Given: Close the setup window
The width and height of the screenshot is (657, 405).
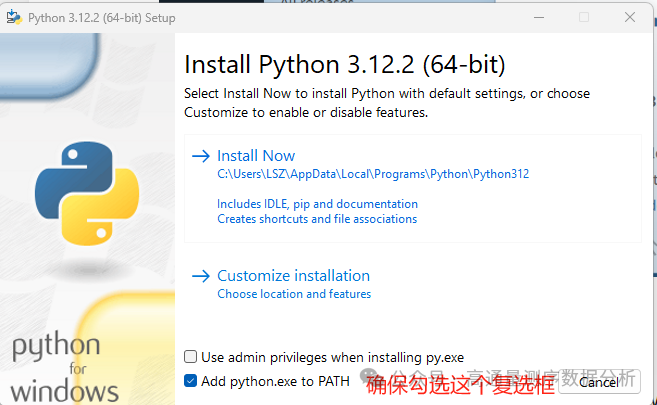Looking at the screenshot, I should click(x=630, y=17).
